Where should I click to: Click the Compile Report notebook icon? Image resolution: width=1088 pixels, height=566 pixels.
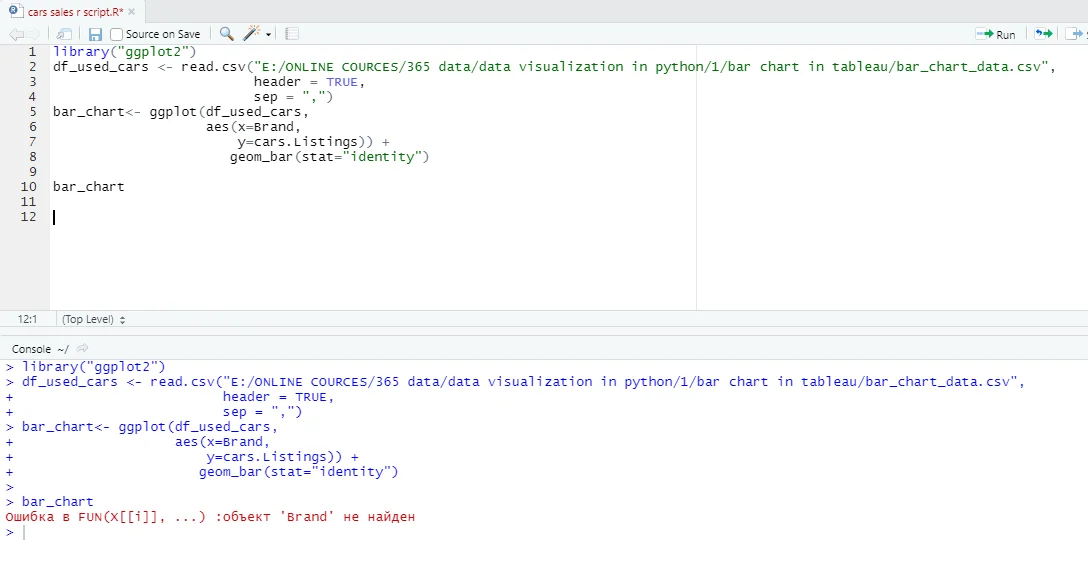pos(292,34)
